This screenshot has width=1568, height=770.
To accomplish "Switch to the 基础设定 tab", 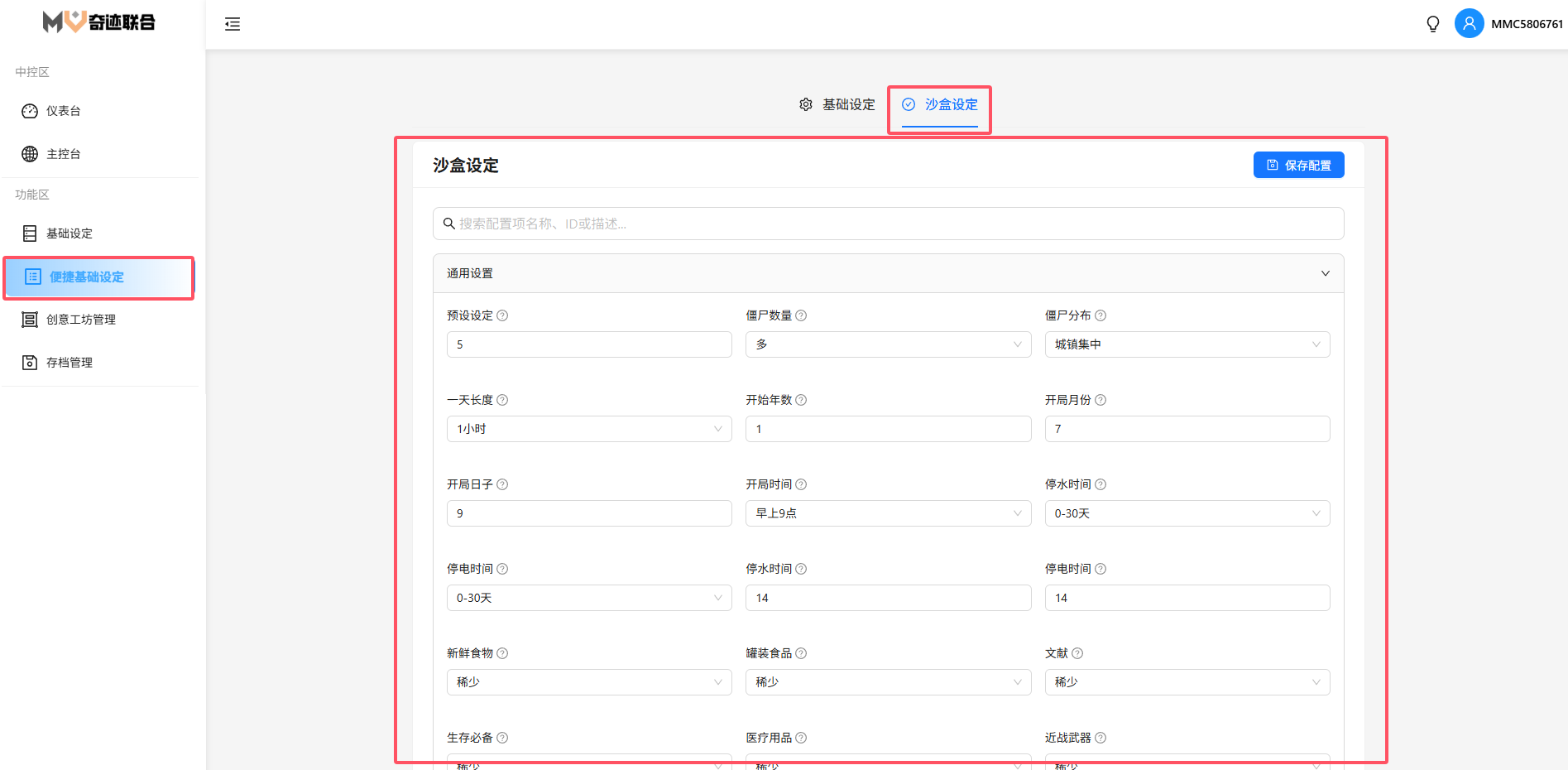I will coord(837,104).
